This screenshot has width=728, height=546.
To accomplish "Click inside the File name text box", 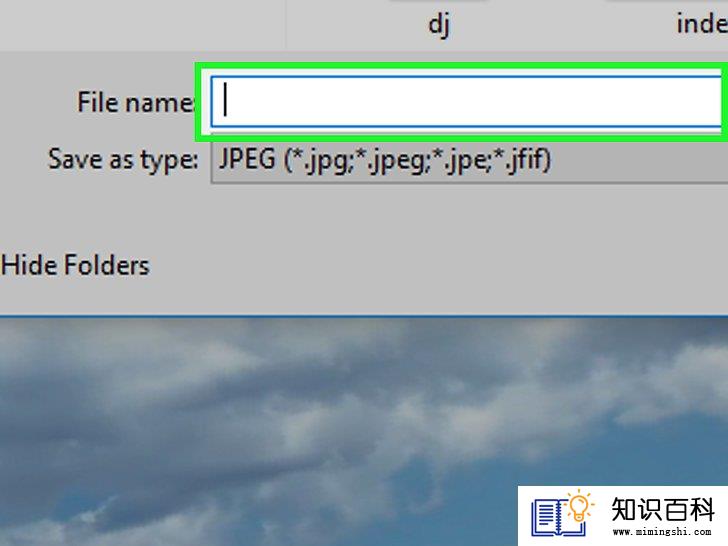I will click(x=466, y=102).
